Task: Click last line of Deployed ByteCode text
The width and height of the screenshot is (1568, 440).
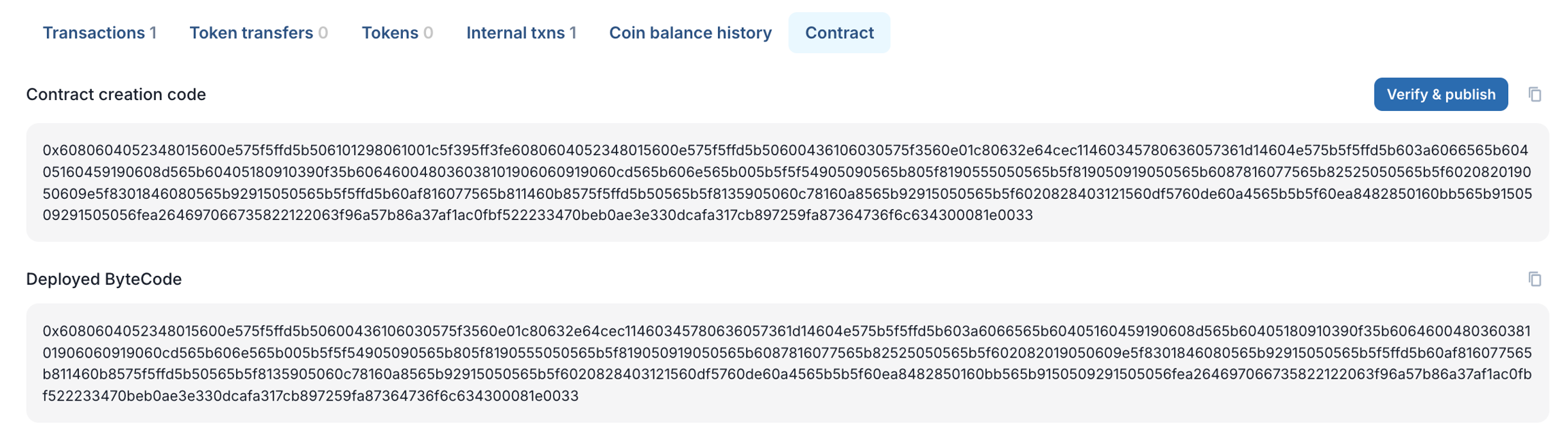Action: coord(310,396)
